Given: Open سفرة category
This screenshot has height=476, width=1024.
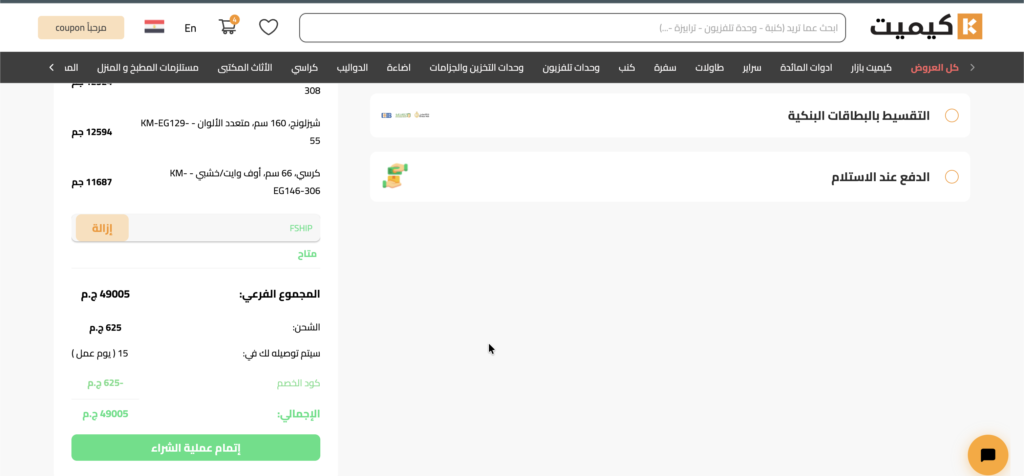Looking at the screenshot, I should coord(665,68).
